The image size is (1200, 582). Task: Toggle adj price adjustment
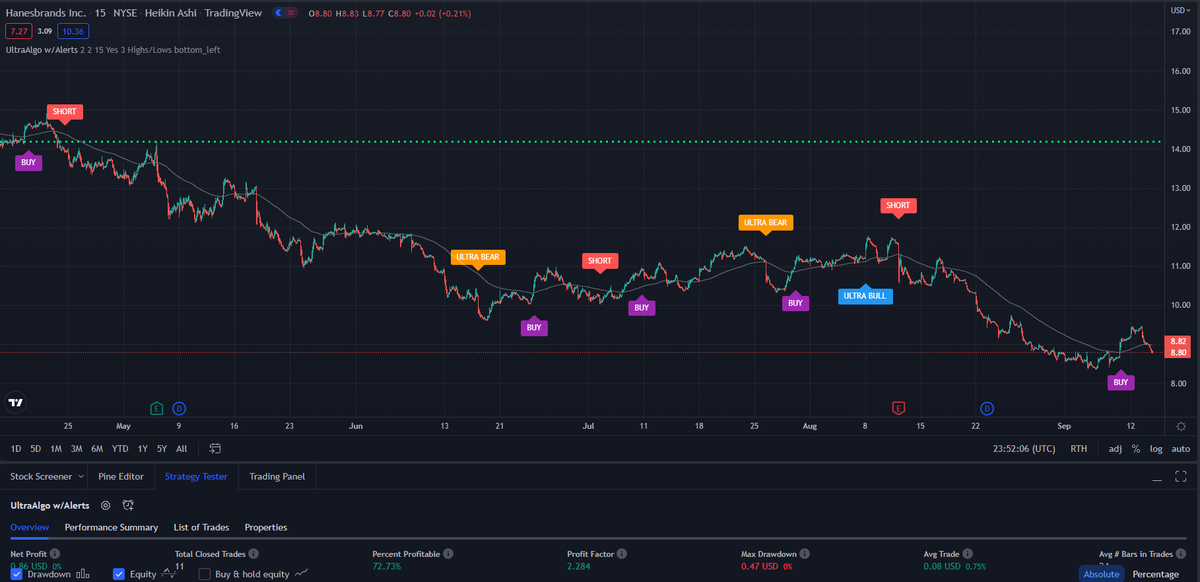(1115, 449)
